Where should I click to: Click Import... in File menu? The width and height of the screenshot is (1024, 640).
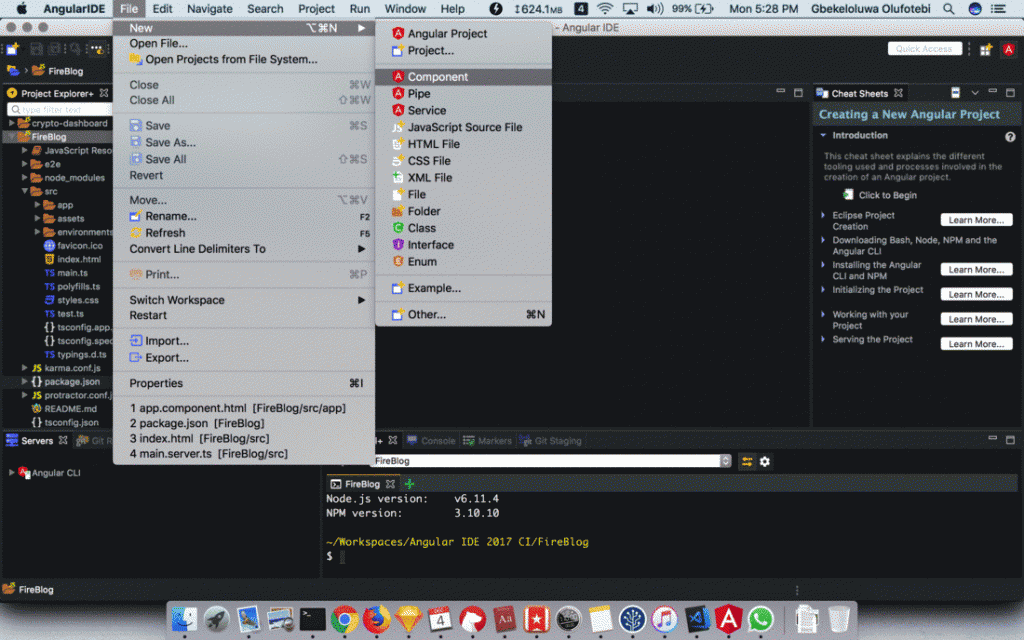[x=244, y=341]
